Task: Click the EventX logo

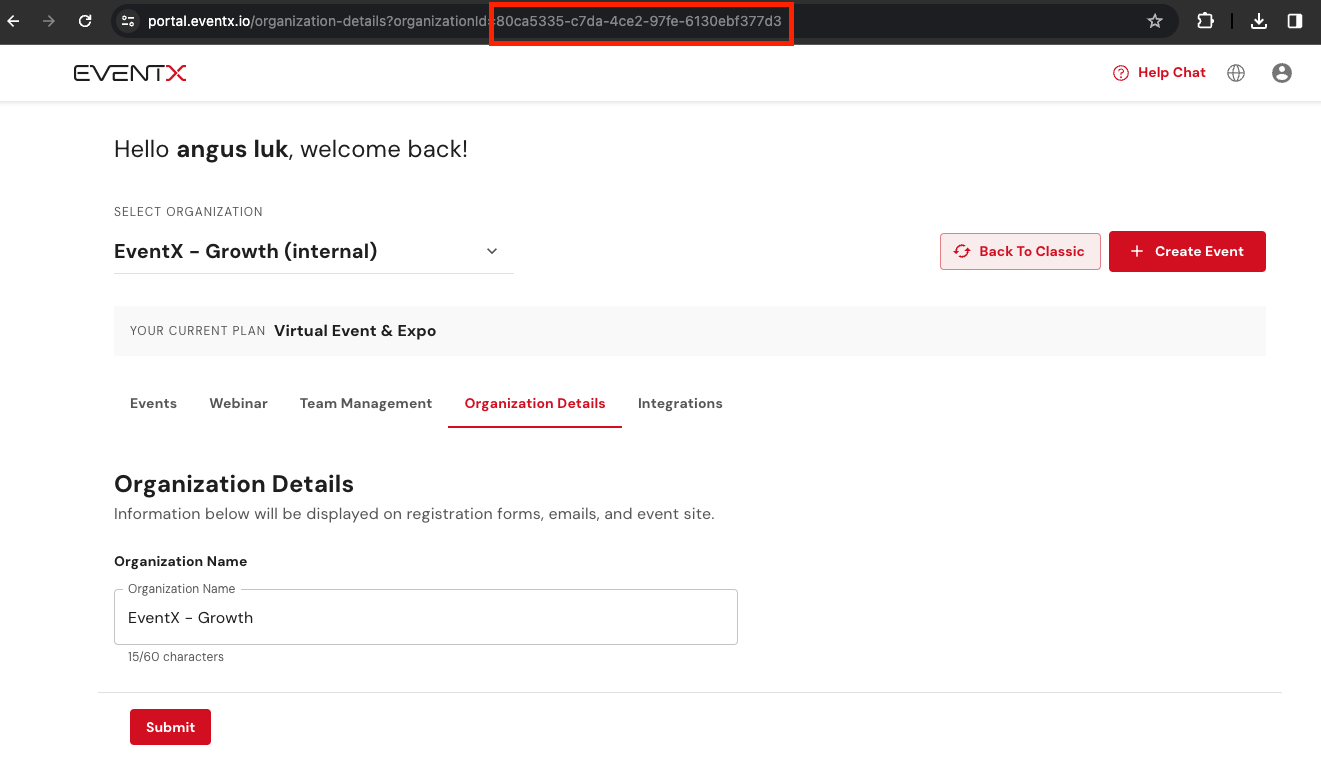Action: tap(130, 73)
